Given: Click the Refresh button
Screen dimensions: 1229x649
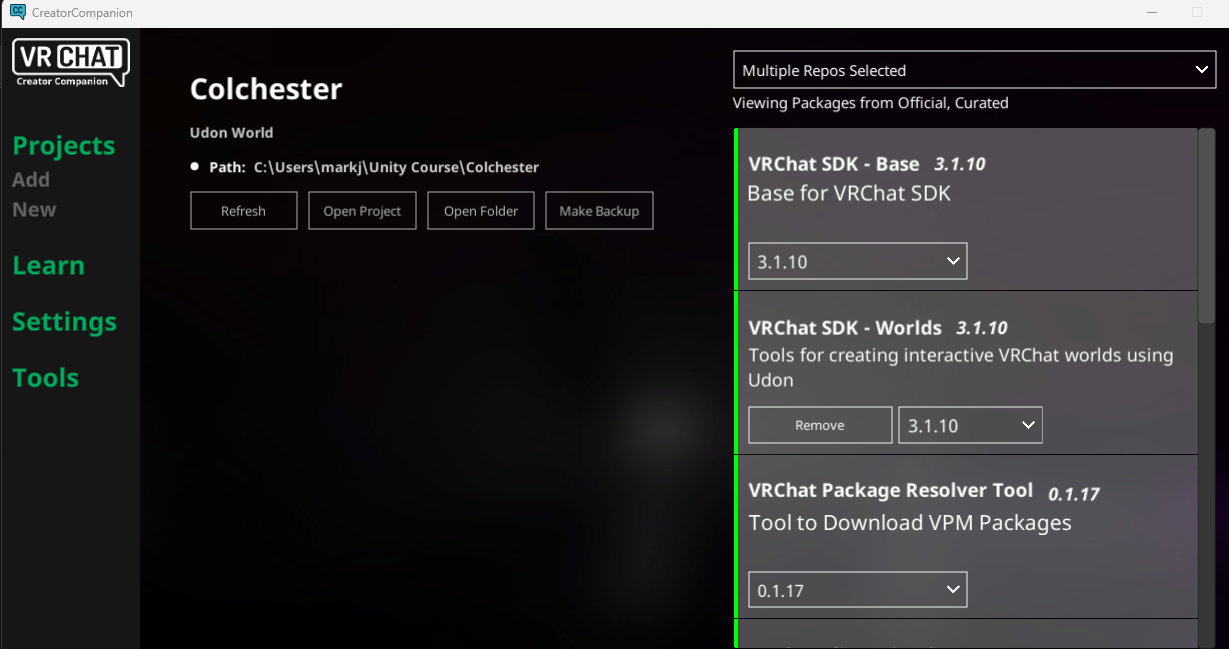Looking at the screenshot, I should 244,211.
